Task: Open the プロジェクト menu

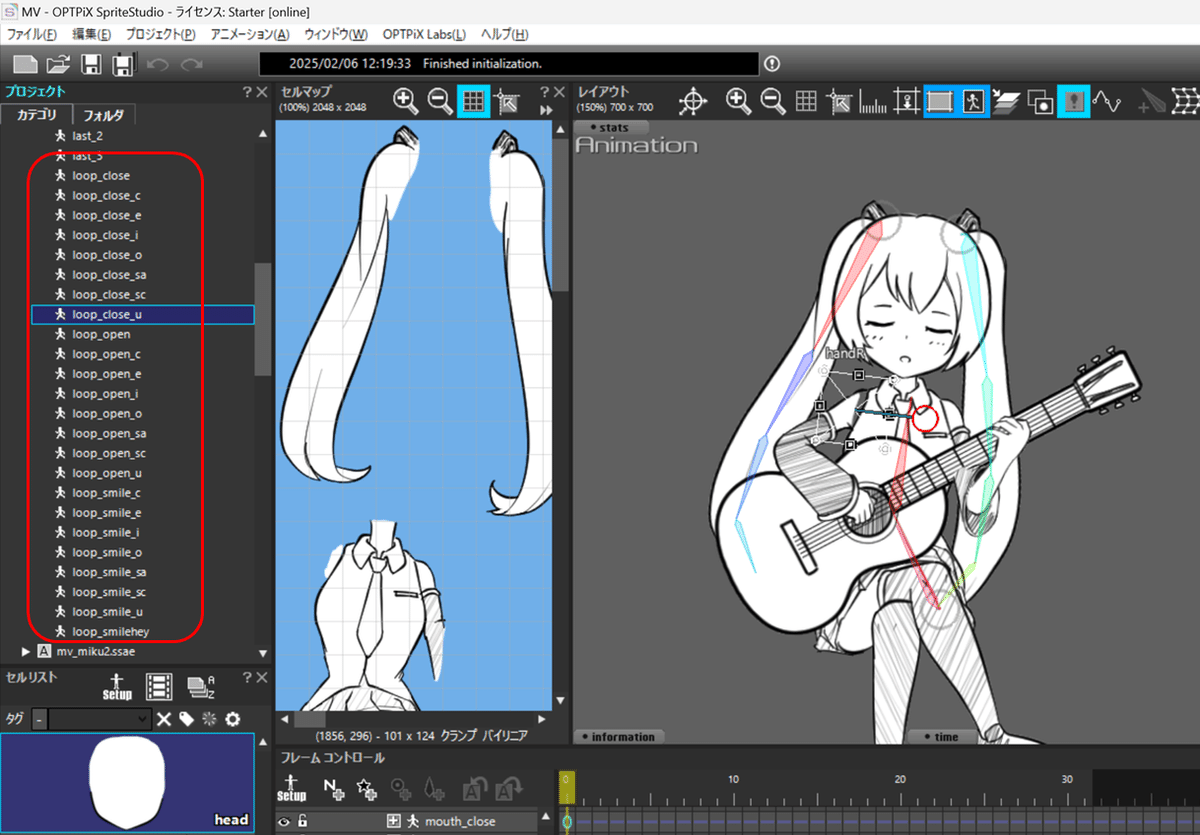Action: (160, 34)
